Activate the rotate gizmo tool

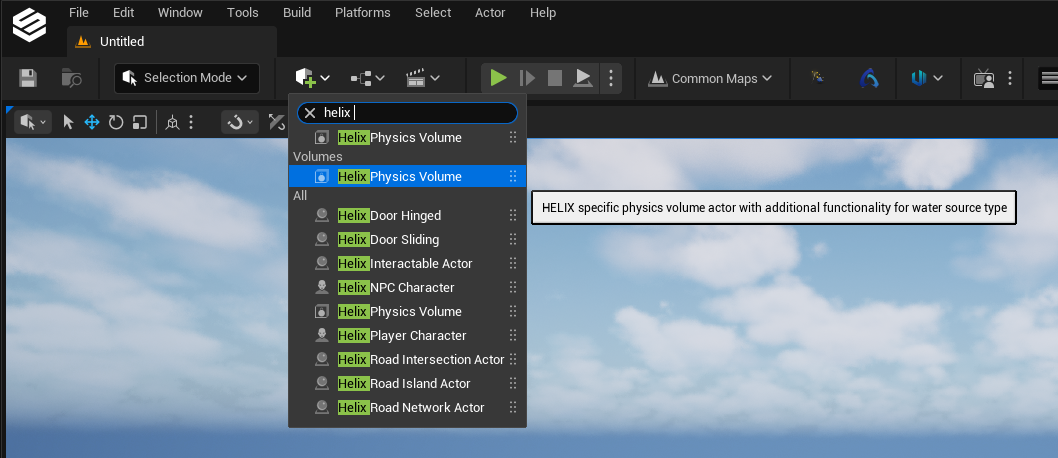[116, 122]
